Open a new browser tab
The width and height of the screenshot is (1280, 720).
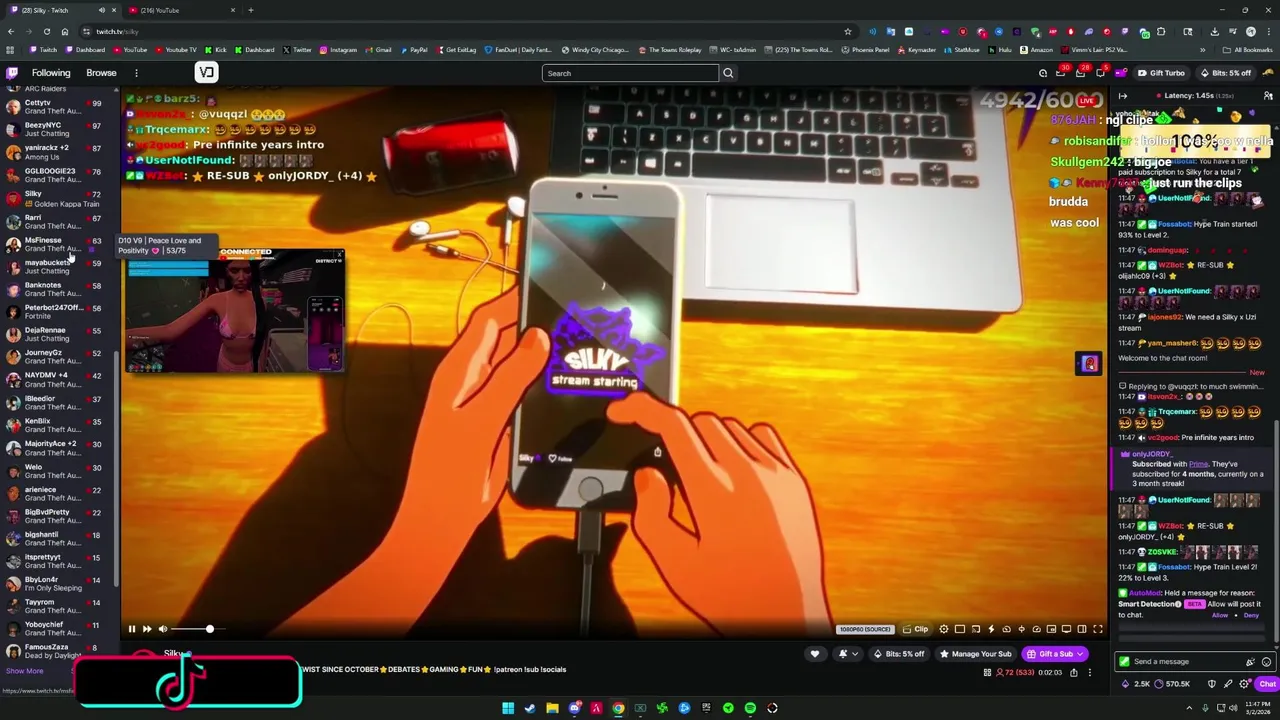point(251,10)
